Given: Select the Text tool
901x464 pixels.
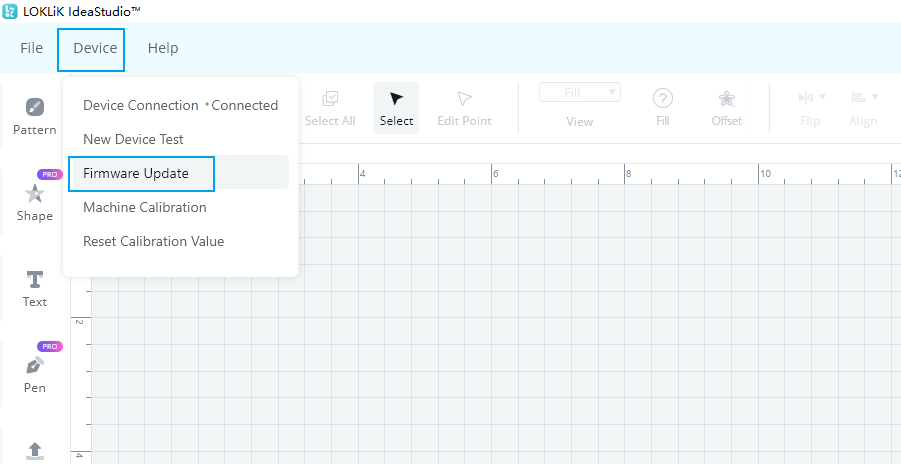Looking at the screenshot, I should click(x=34, y=289).
